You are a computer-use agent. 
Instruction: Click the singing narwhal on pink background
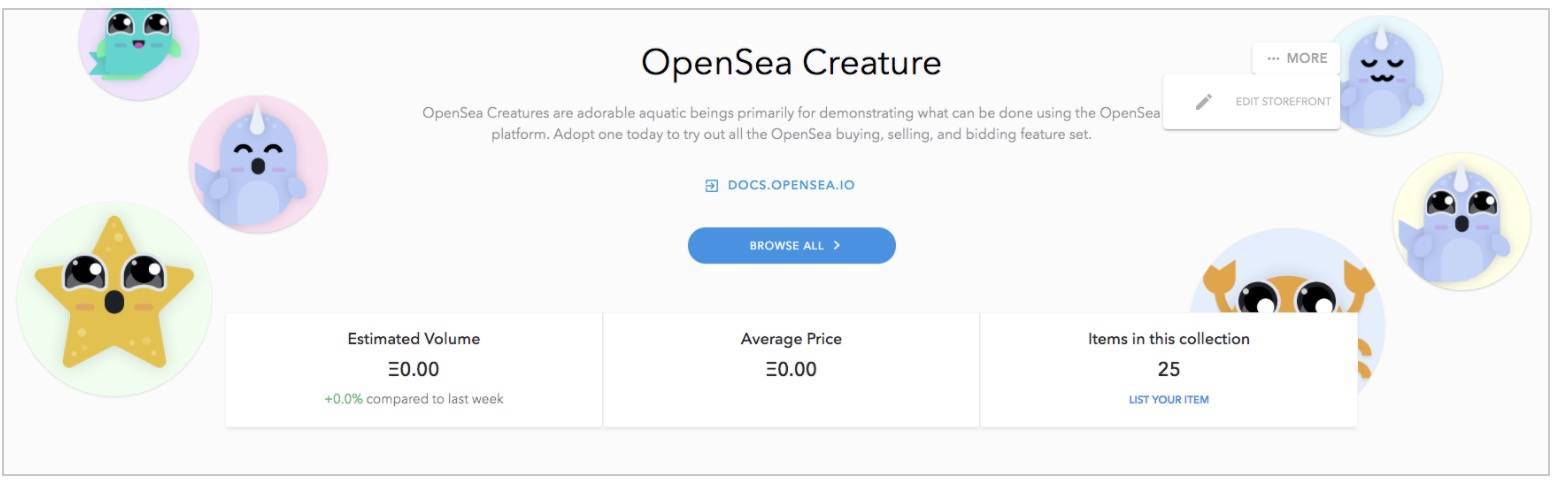point(257,165)
